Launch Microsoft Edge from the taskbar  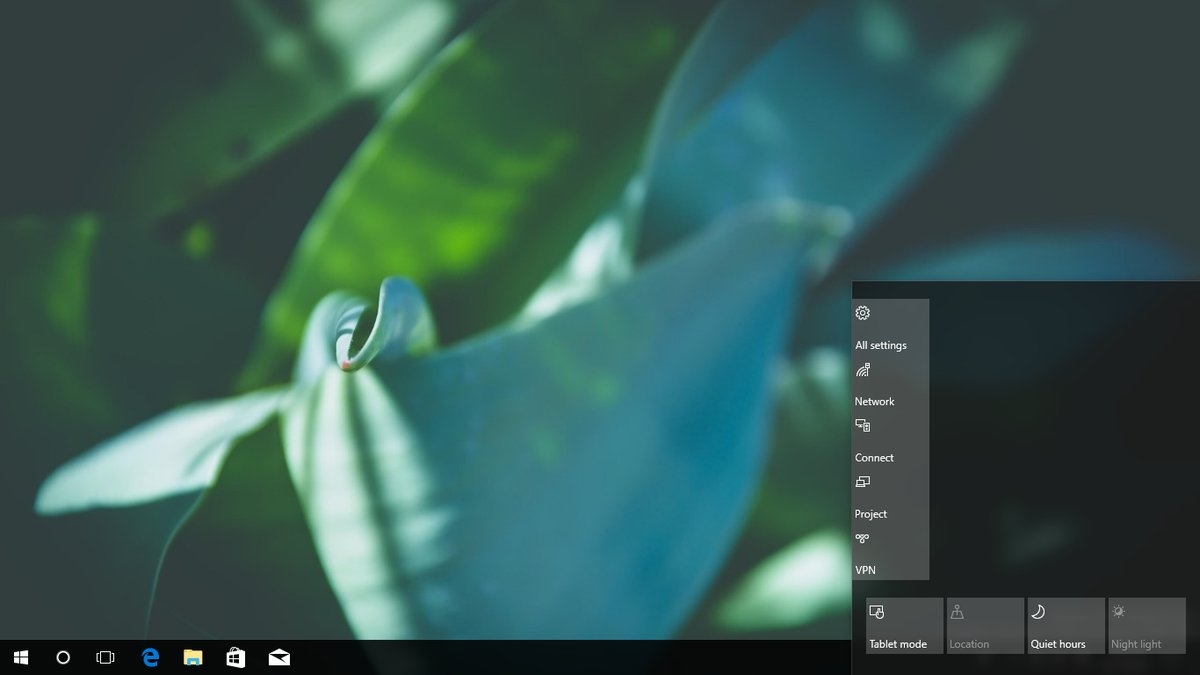point(151,657)
